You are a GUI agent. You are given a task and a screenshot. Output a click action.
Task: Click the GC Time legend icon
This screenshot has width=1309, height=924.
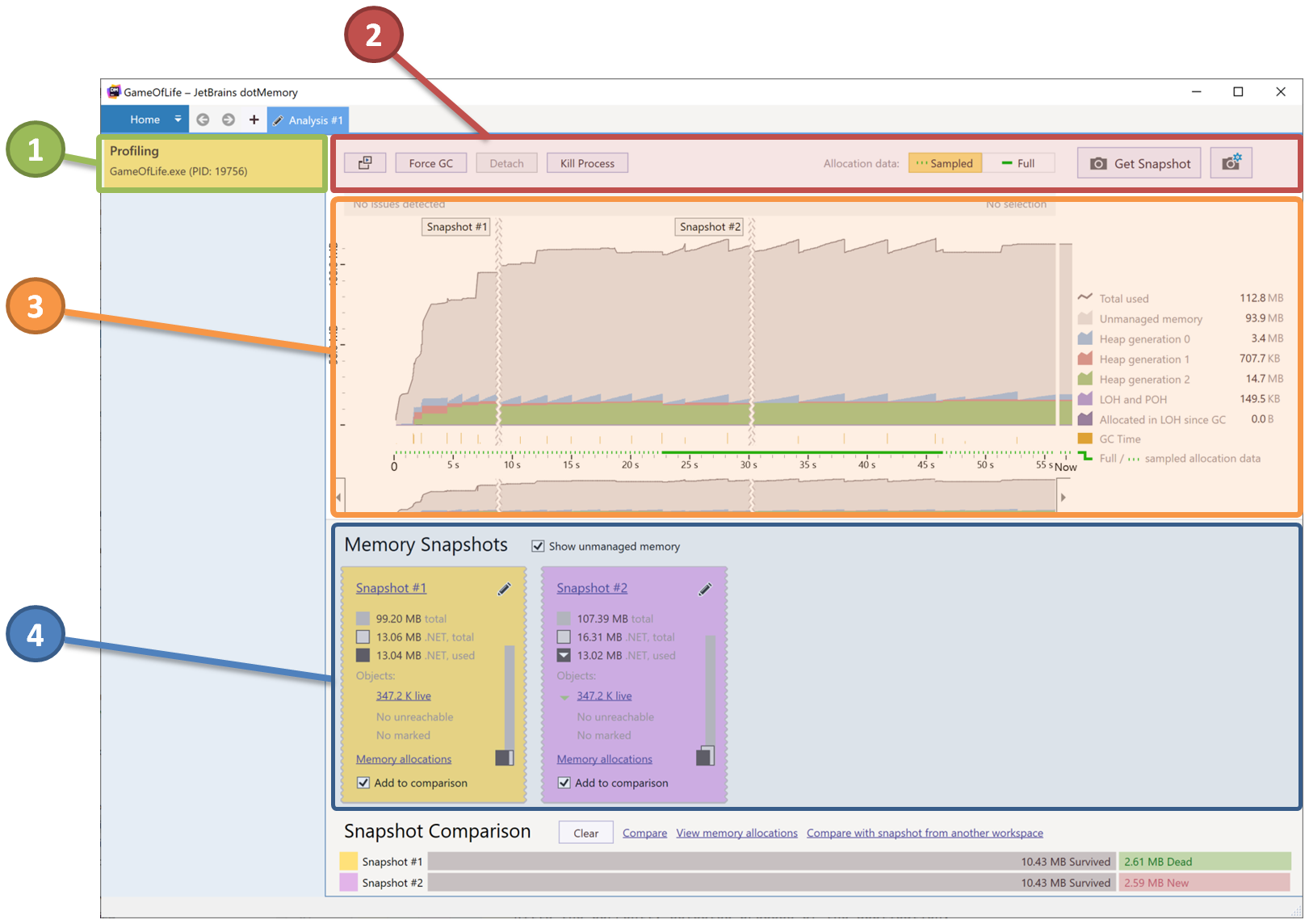pyautogui.click(x=1085, y=439)
